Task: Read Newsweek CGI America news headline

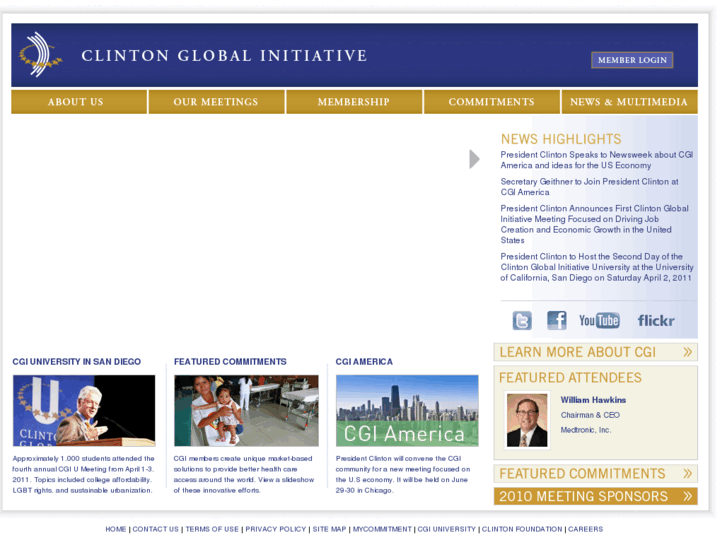Action: pyautogui.click(x=597, y=160)
